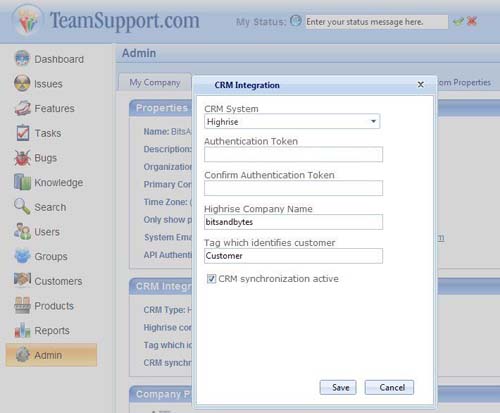This screenshot has width=500, height=413.
Task: Open Dashboard menu label
Action: click(x=59, y=59)
